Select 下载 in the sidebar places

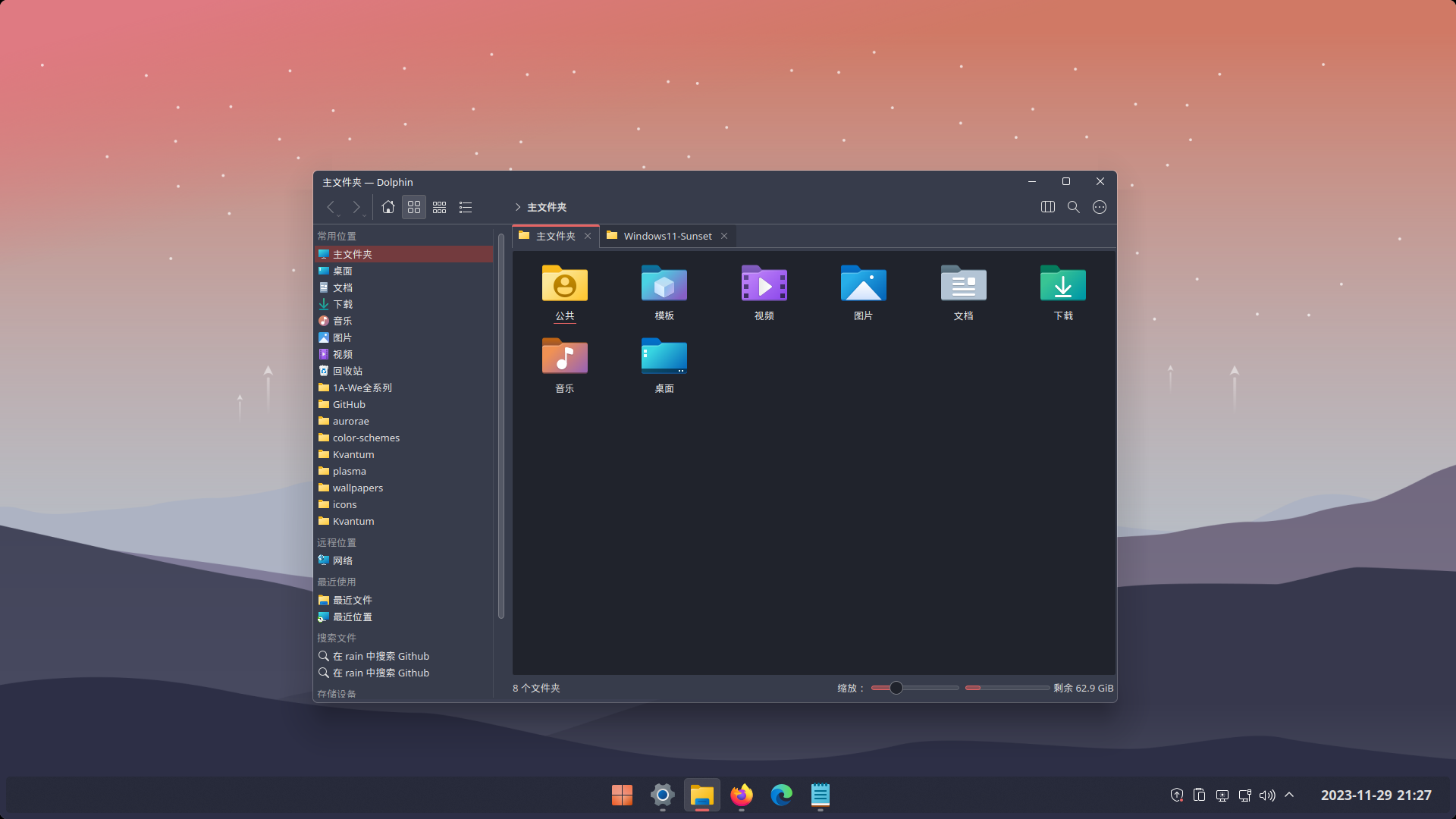(404, 304)
